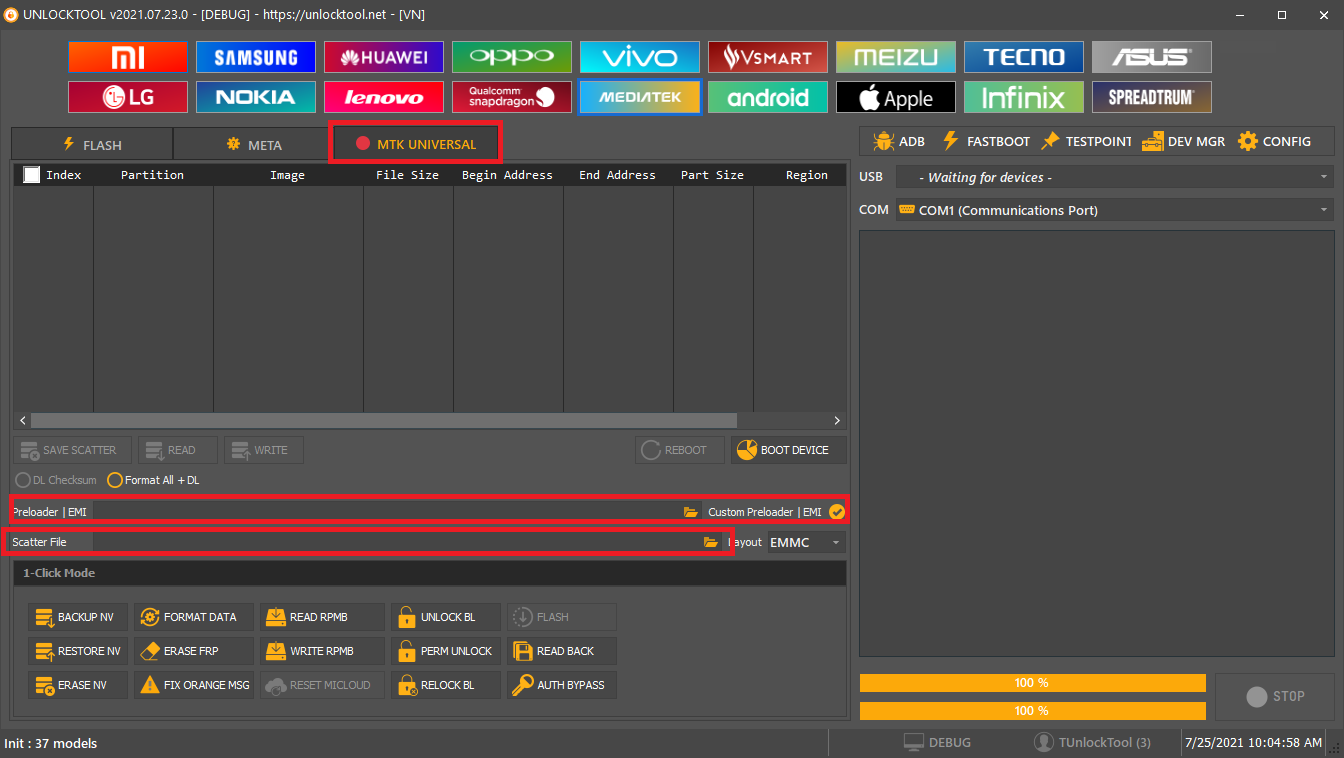The image size is (1344, 758).
Task: Open the Tecno brand section
Action: pos(1024,57)
